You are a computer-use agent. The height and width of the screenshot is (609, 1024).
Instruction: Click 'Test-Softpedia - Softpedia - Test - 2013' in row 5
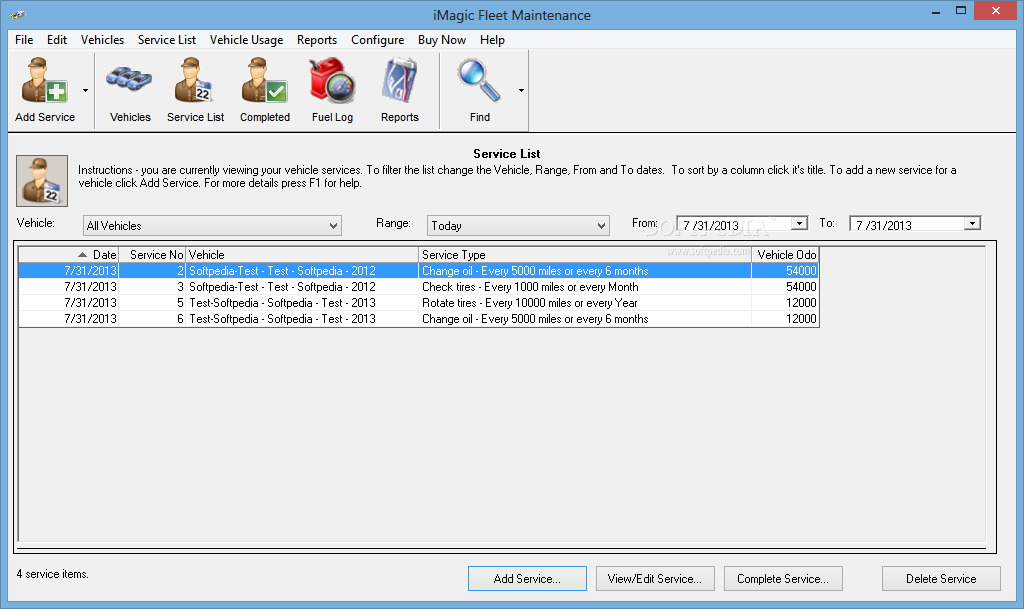282,303
